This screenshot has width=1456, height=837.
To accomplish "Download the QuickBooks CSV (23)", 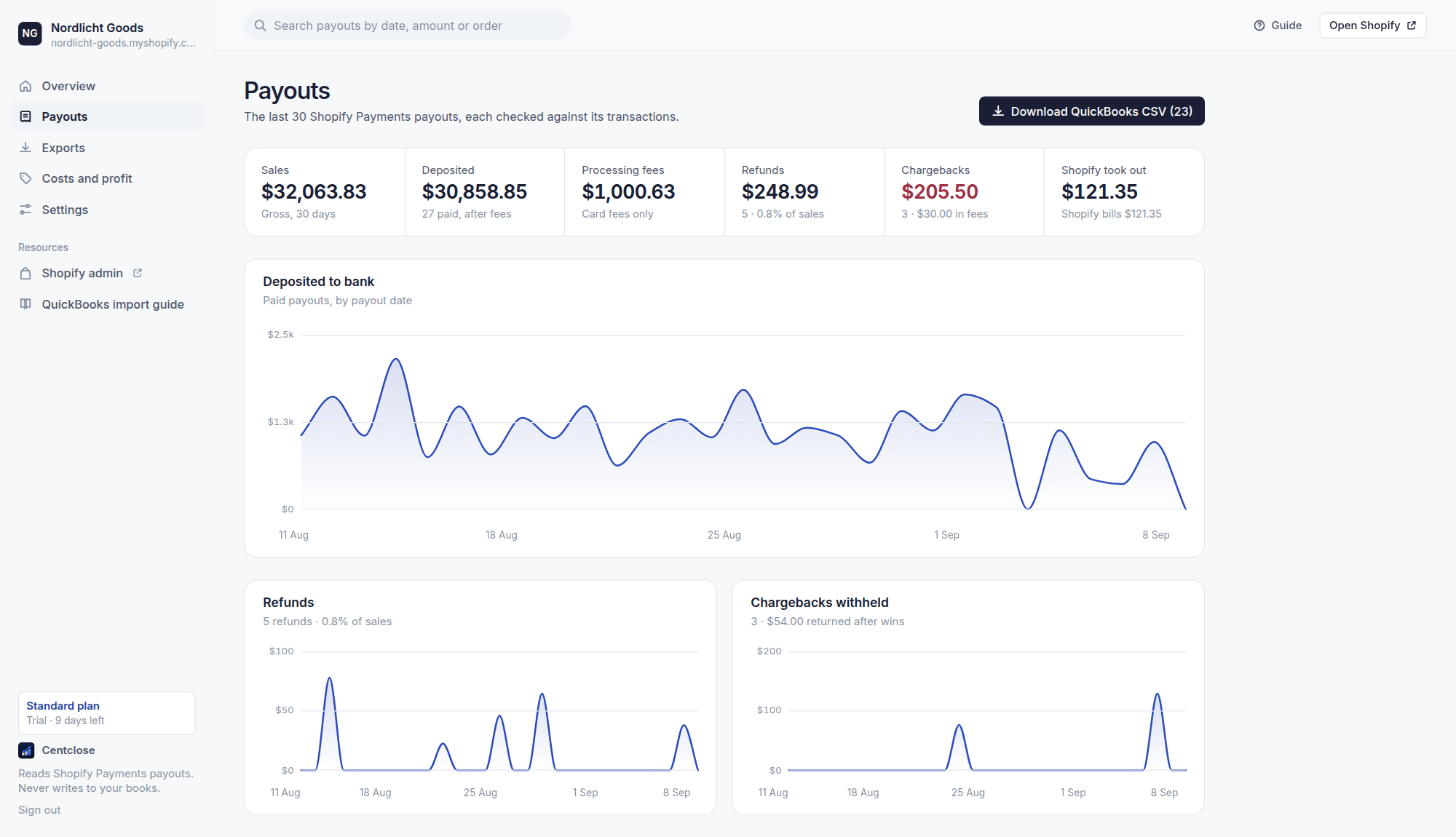I will 1091,111.
